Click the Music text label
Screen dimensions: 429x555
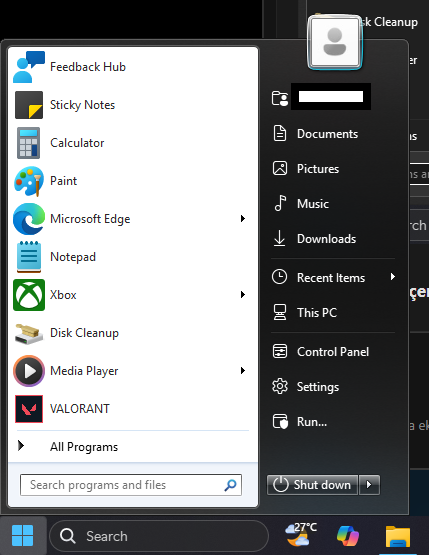click(x=313, y=204)
